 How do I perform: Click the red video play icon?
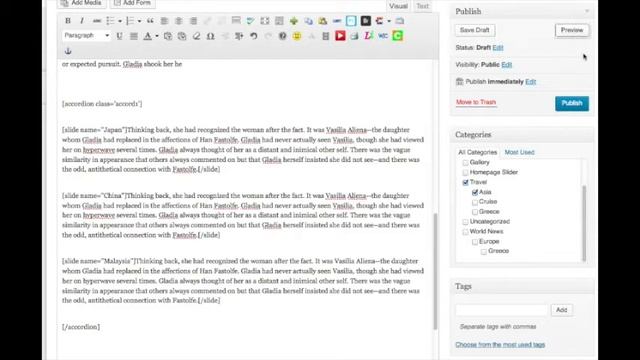(340, 36)
